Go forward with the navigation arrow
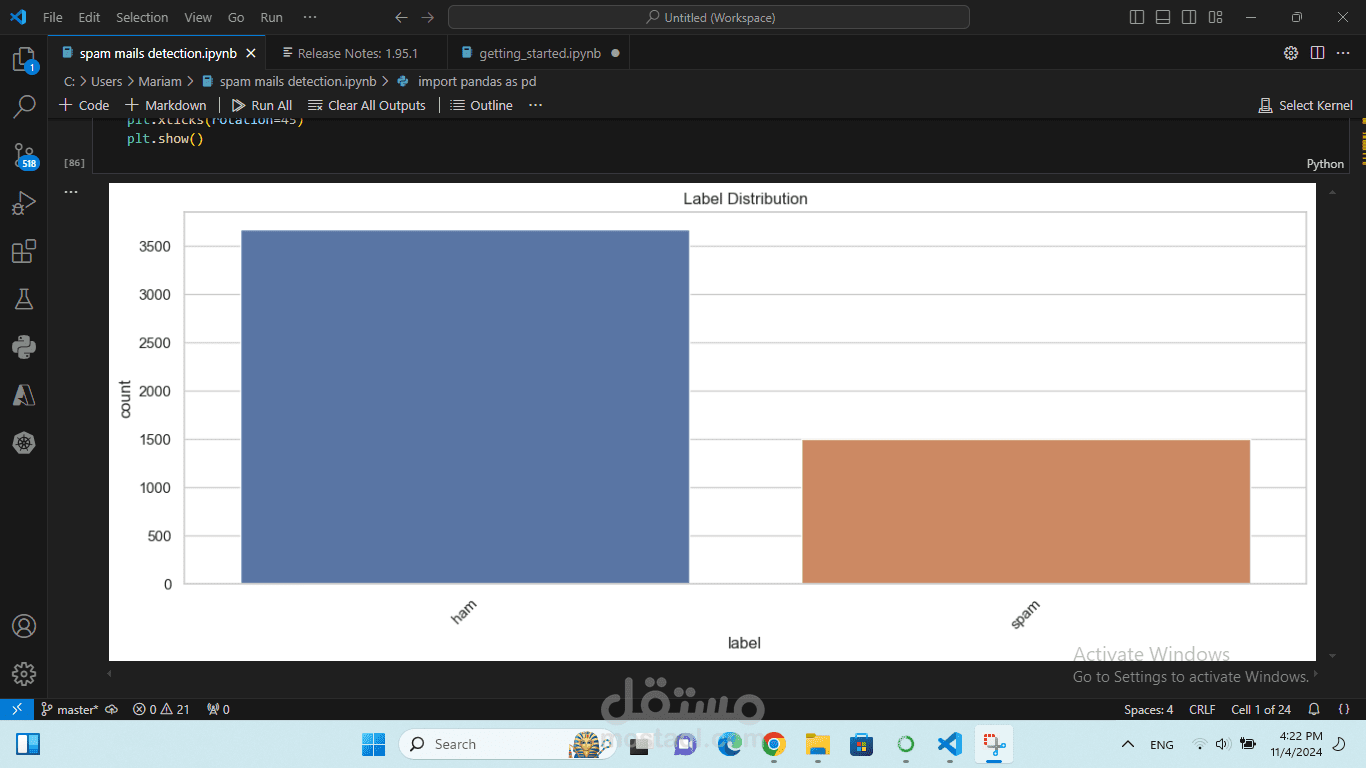The image size is (1366, 768). click(428, 17)
